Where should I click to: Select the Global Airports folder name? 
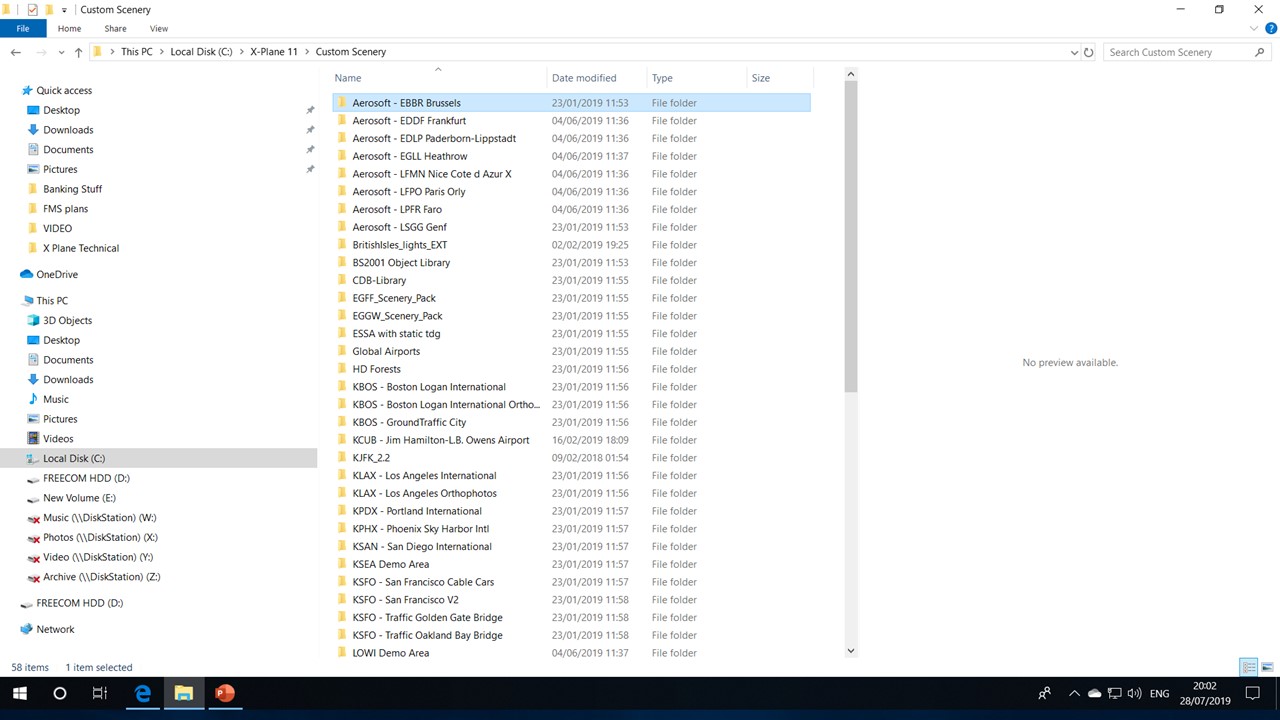[386, 351]
